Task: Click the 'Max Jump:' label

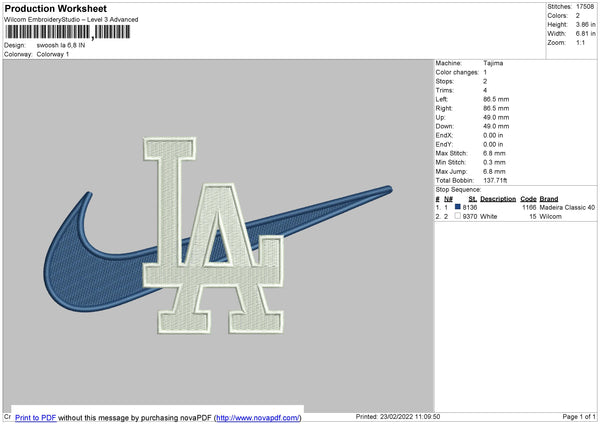Action: (451, 171)
